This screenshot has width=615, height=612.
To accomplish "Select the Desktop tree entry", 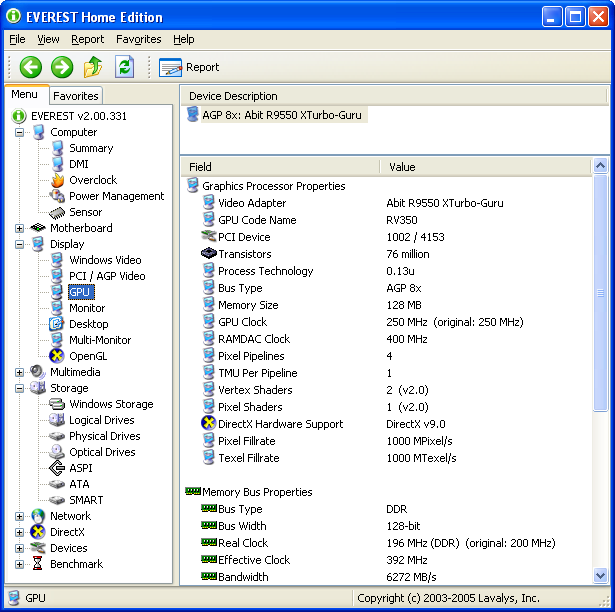I will point(89,324).
